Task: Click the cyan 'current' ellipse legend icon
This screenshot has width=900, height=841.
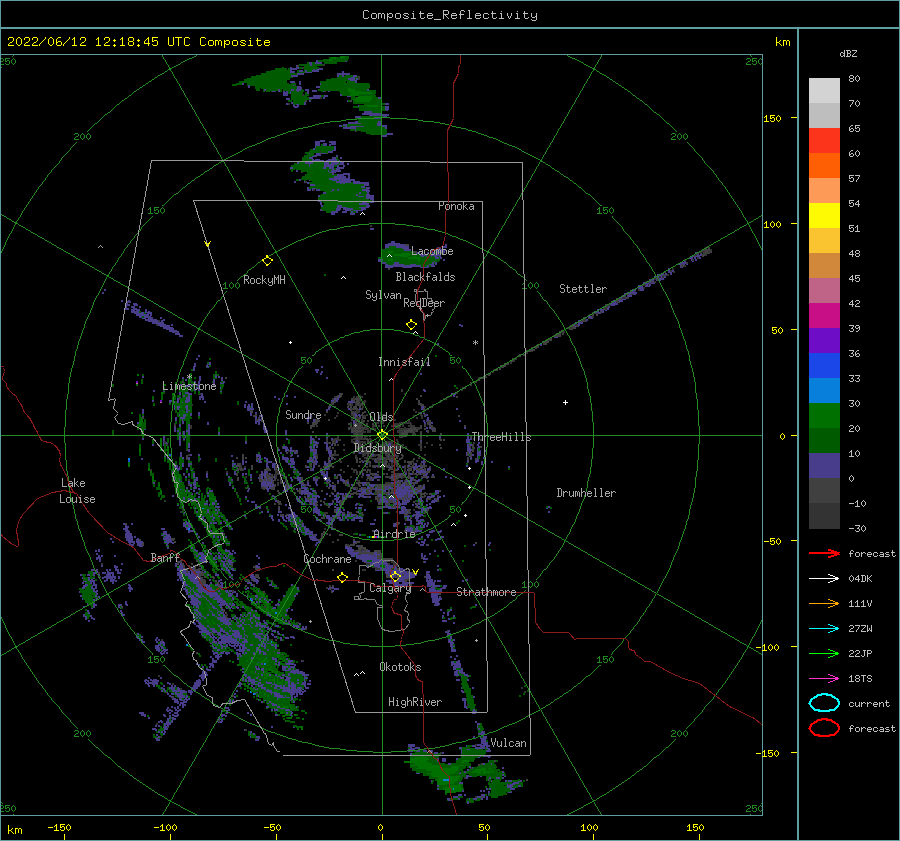Action: click(824, 703)
